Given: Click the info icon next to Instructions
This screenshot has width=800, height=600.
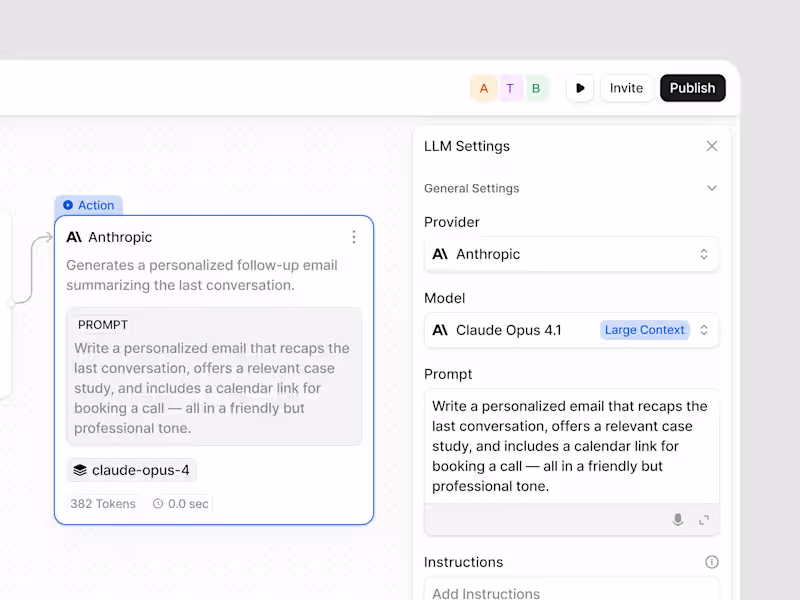Looking at the screenshot, I should [711, 562].
